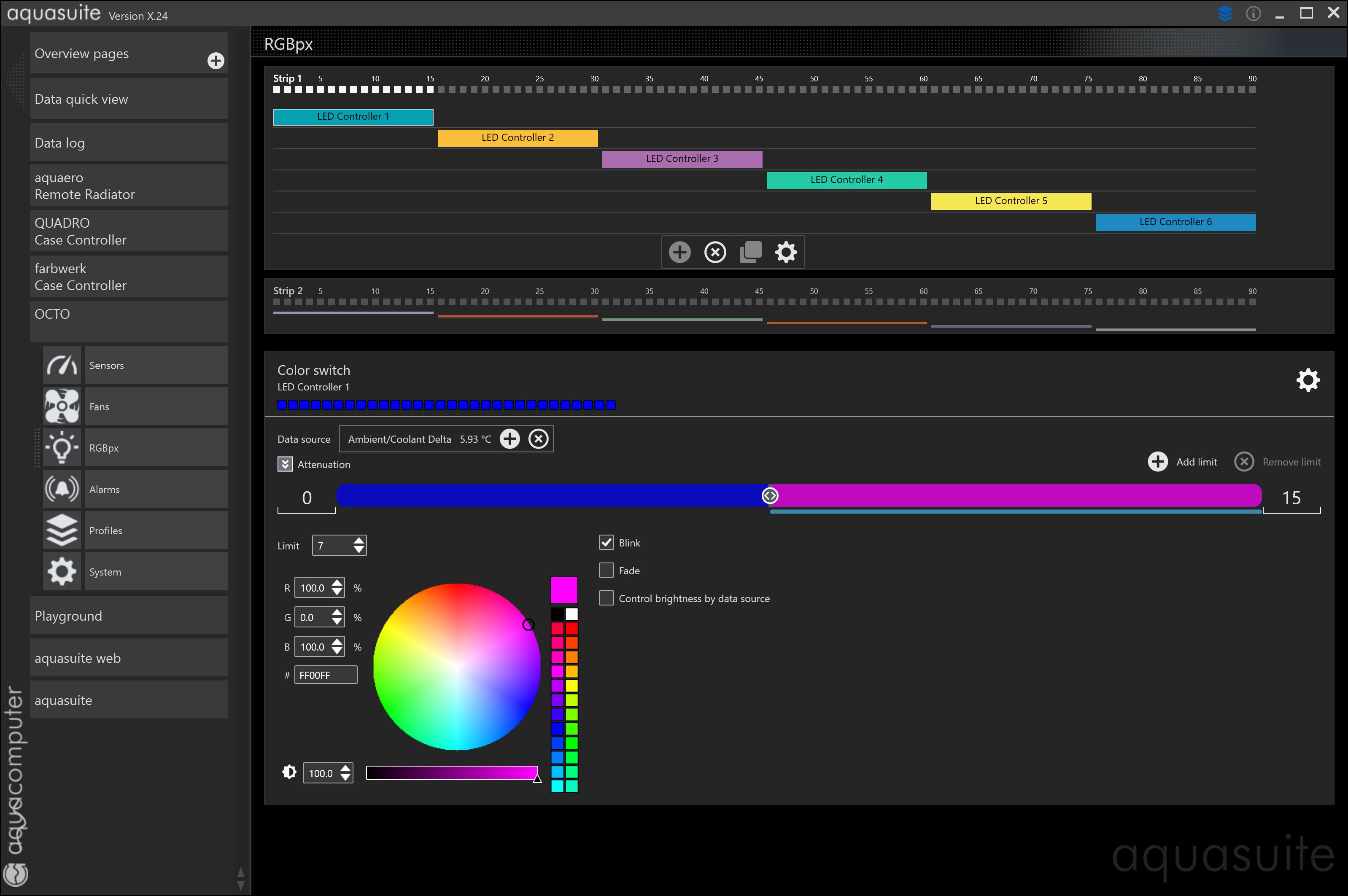Click the Alarms bell icon

(62, 489)
